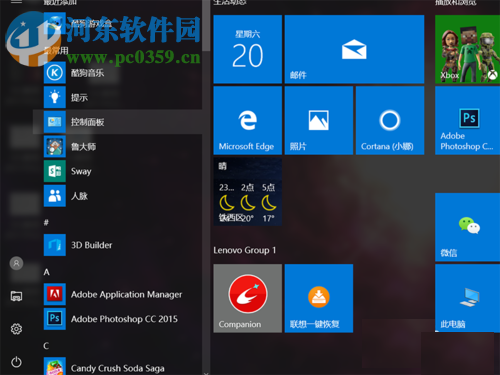The width and height of the screenshot is (500, 375).
Task: Launch the Microsoft Edge tile
Action: coord(248,121)
